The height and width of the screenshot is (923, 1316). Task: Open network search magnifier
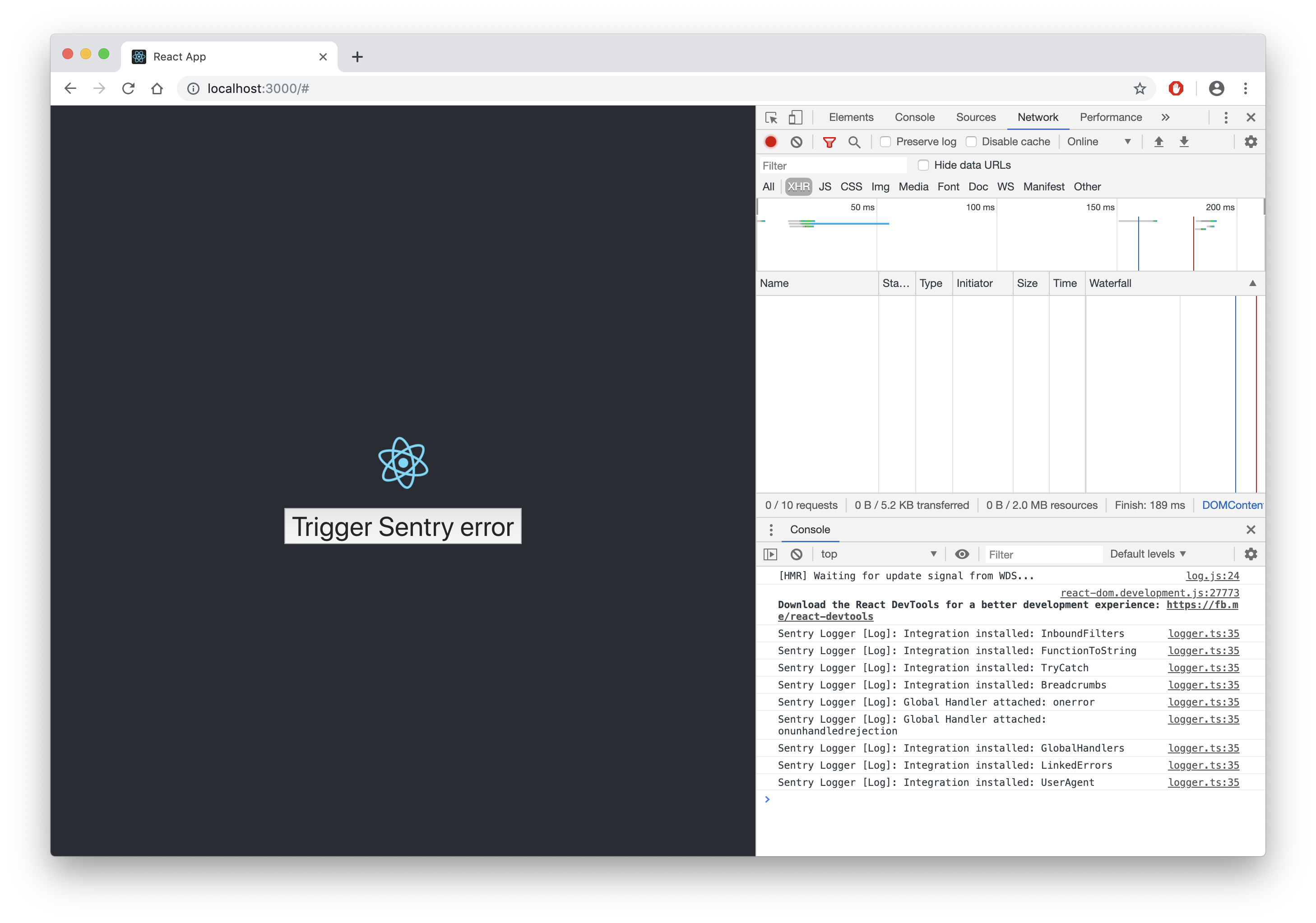click(x=854, y=142)
